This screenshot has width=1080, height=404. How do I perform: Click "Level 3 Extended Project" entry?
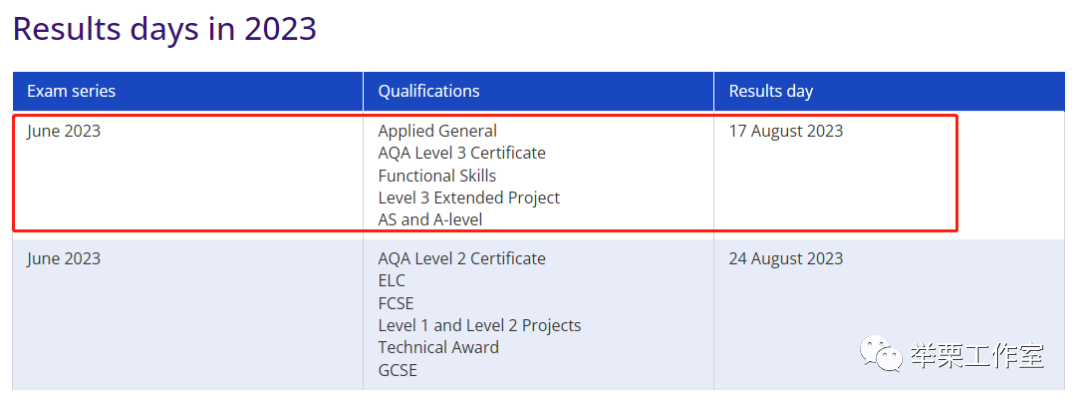[468, 198]
